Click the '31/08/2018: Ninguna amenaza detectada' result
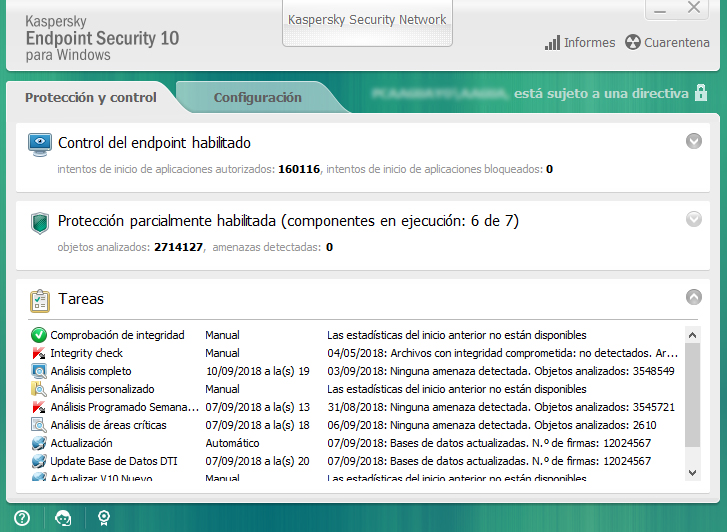 point(501,407)
